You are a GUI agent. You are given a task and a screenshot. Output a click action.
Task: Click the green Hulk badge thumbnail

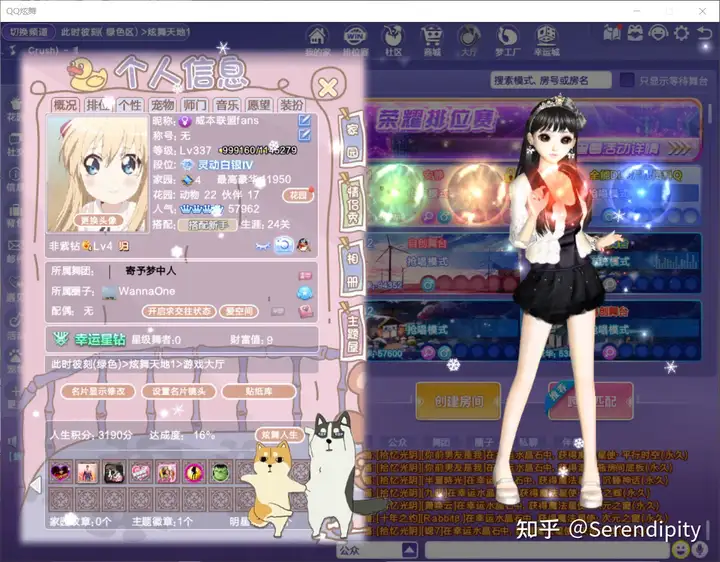point(221,472)
